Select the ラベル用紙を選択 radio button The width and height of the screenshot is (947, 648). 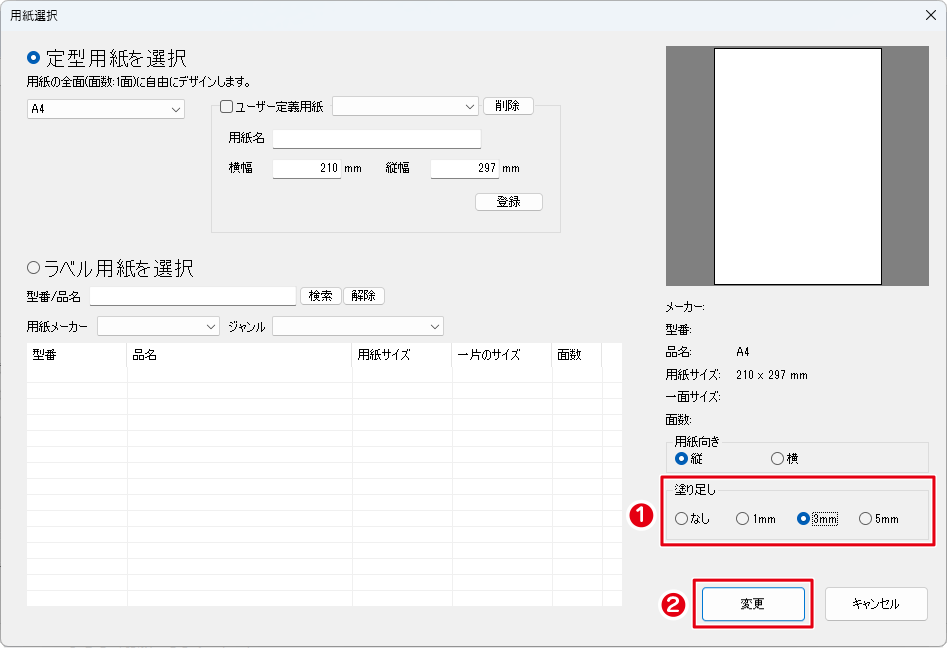point(34,268)
